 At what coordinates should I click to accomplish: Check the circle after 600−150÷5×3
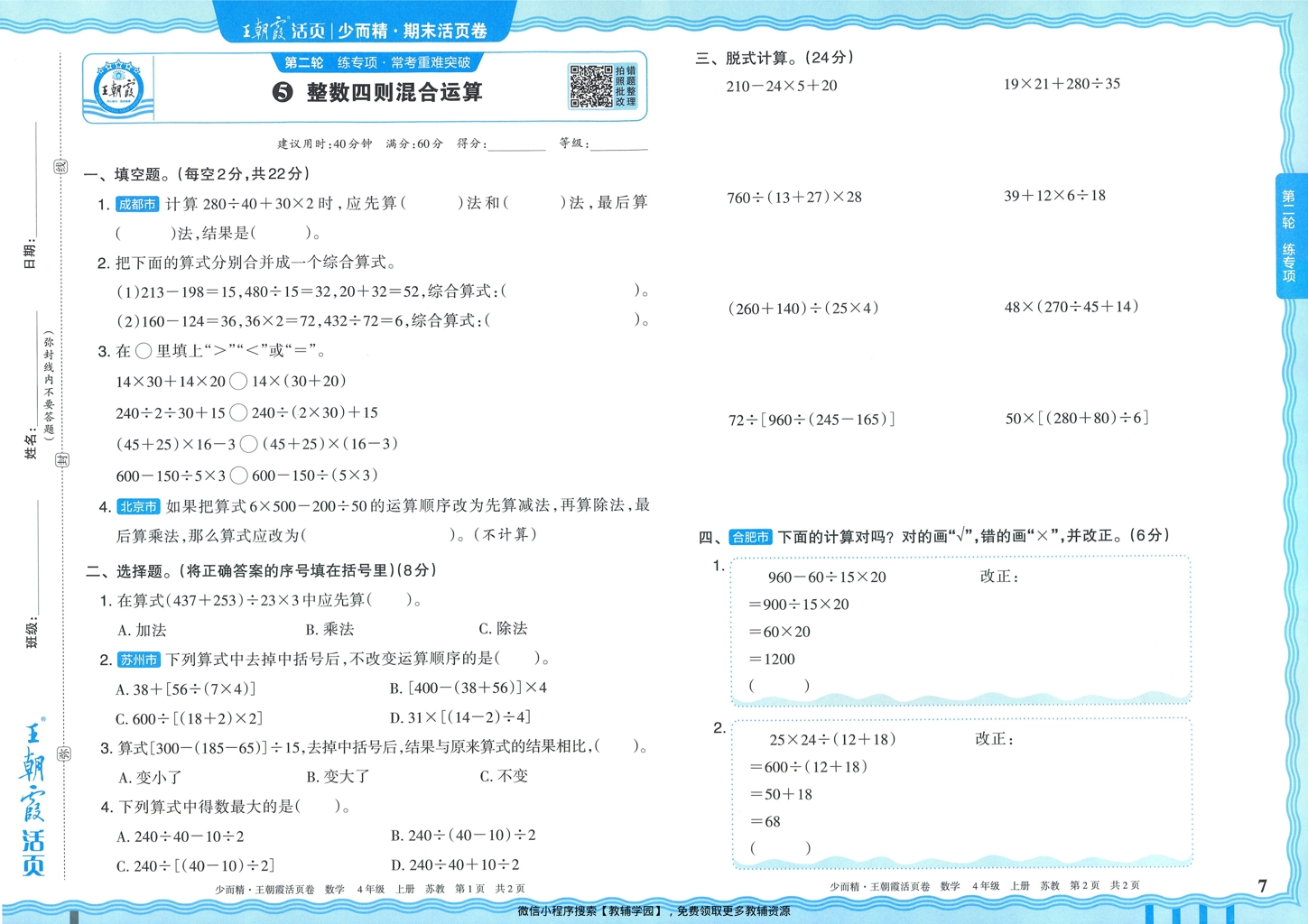point(239,475)
